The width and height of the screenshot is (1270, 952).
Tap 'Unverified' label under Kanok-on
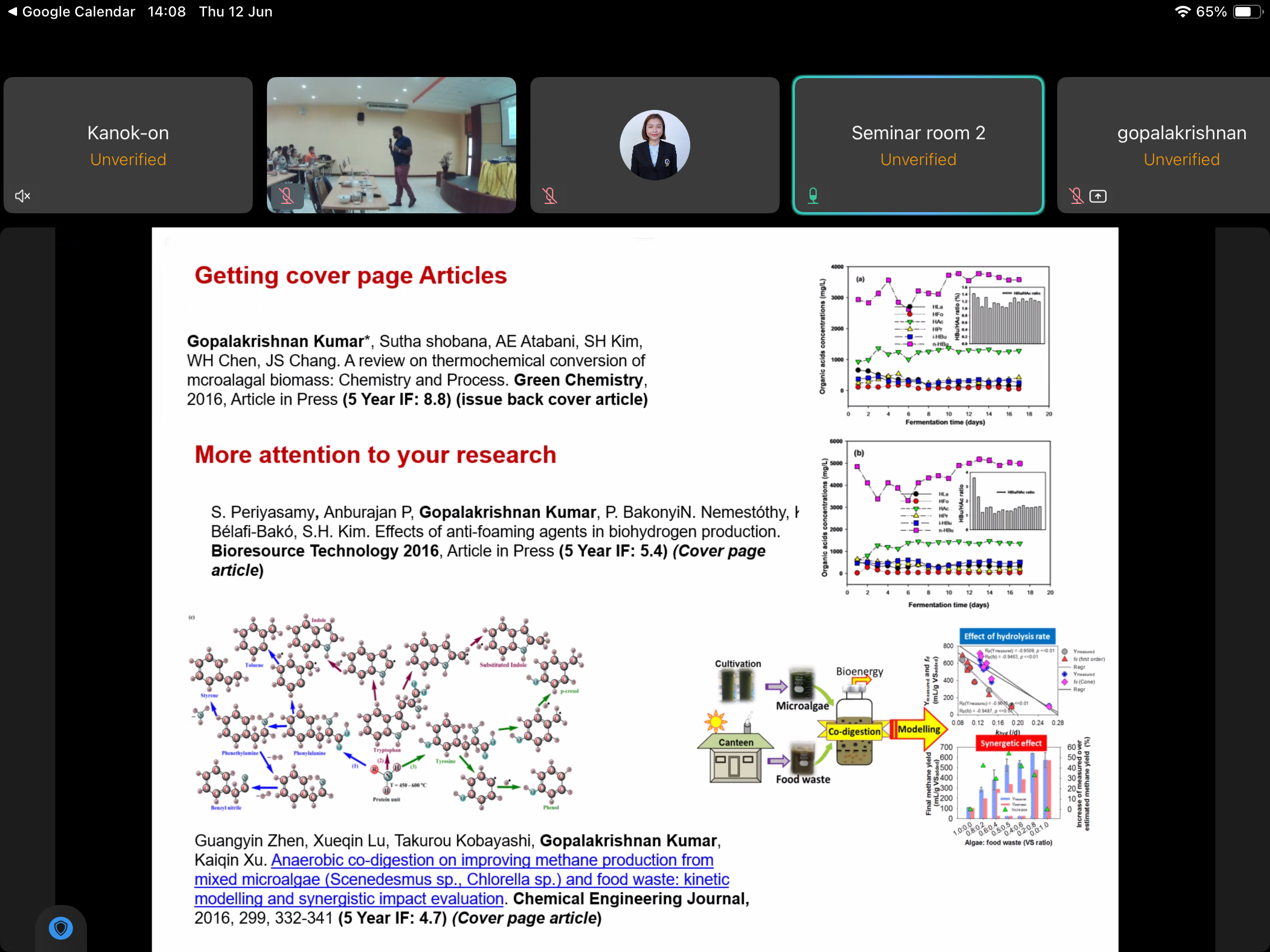click(128, 160)
